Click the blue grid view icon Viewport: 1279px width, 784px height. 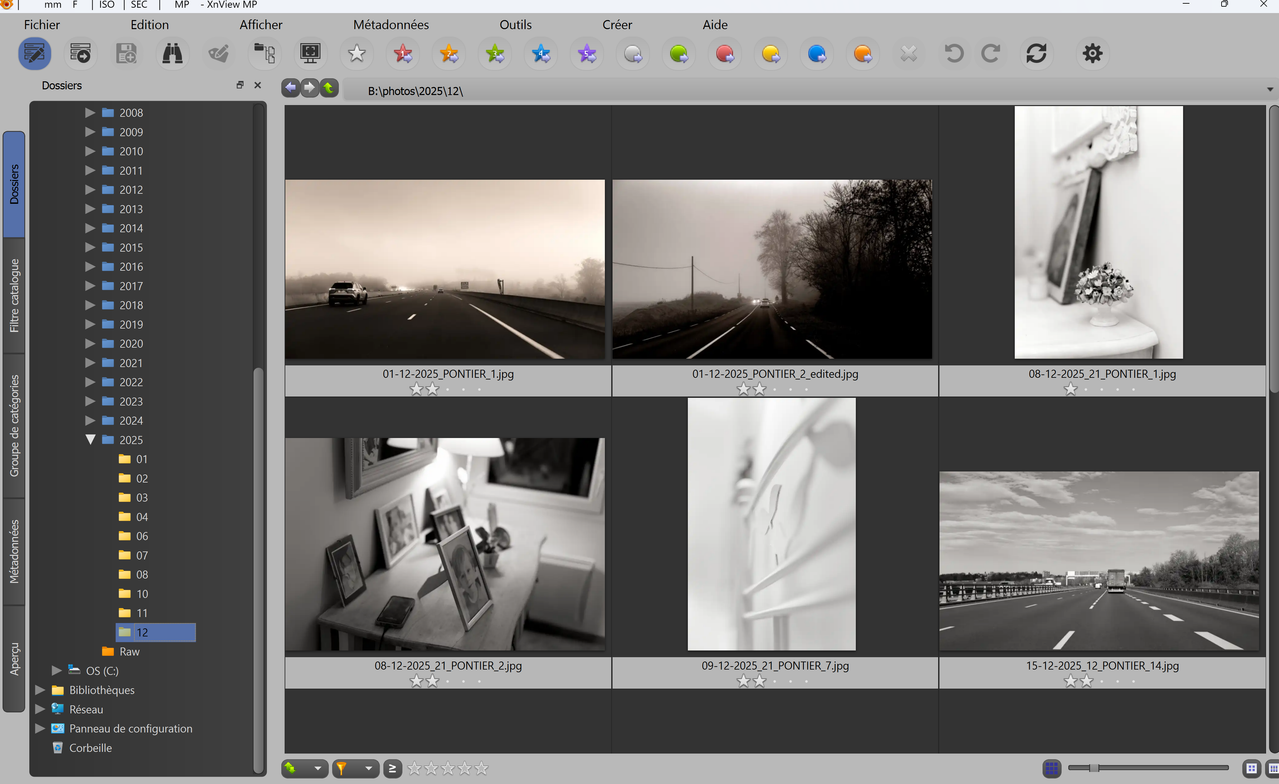click(x=1051, y=768)
